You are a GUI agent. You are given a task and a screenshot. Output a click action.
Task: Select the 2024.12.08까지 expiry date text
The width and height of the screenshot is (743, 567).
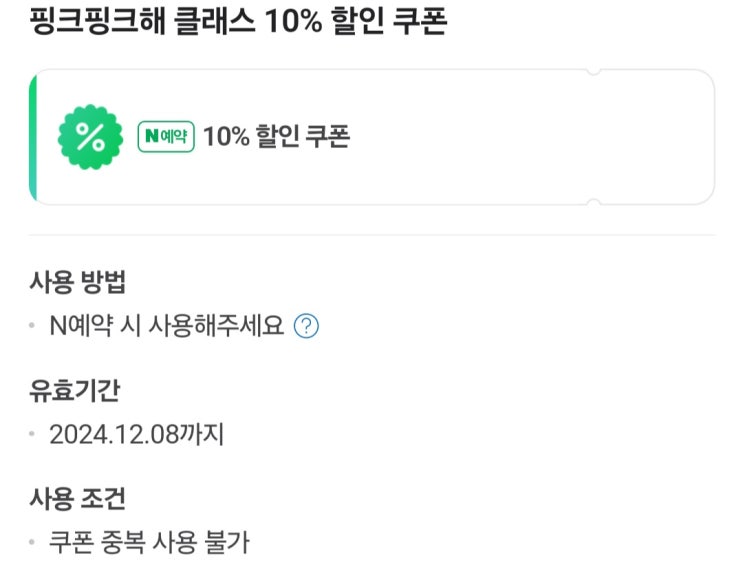click(138, 435)
